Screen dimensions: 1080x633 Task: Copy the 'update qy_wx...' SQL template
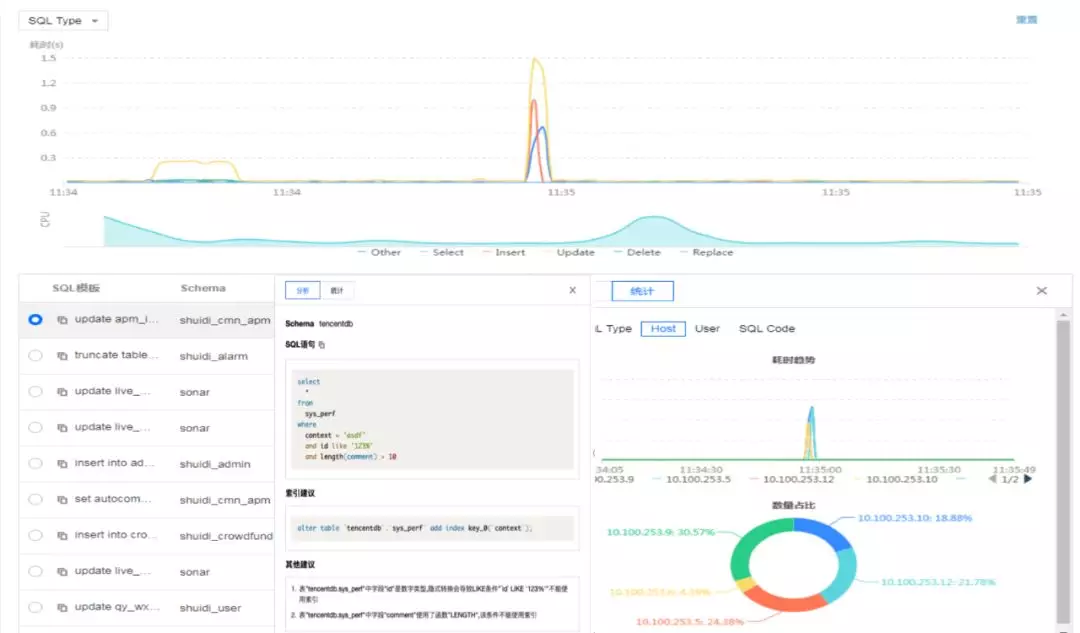pos(62,607)
